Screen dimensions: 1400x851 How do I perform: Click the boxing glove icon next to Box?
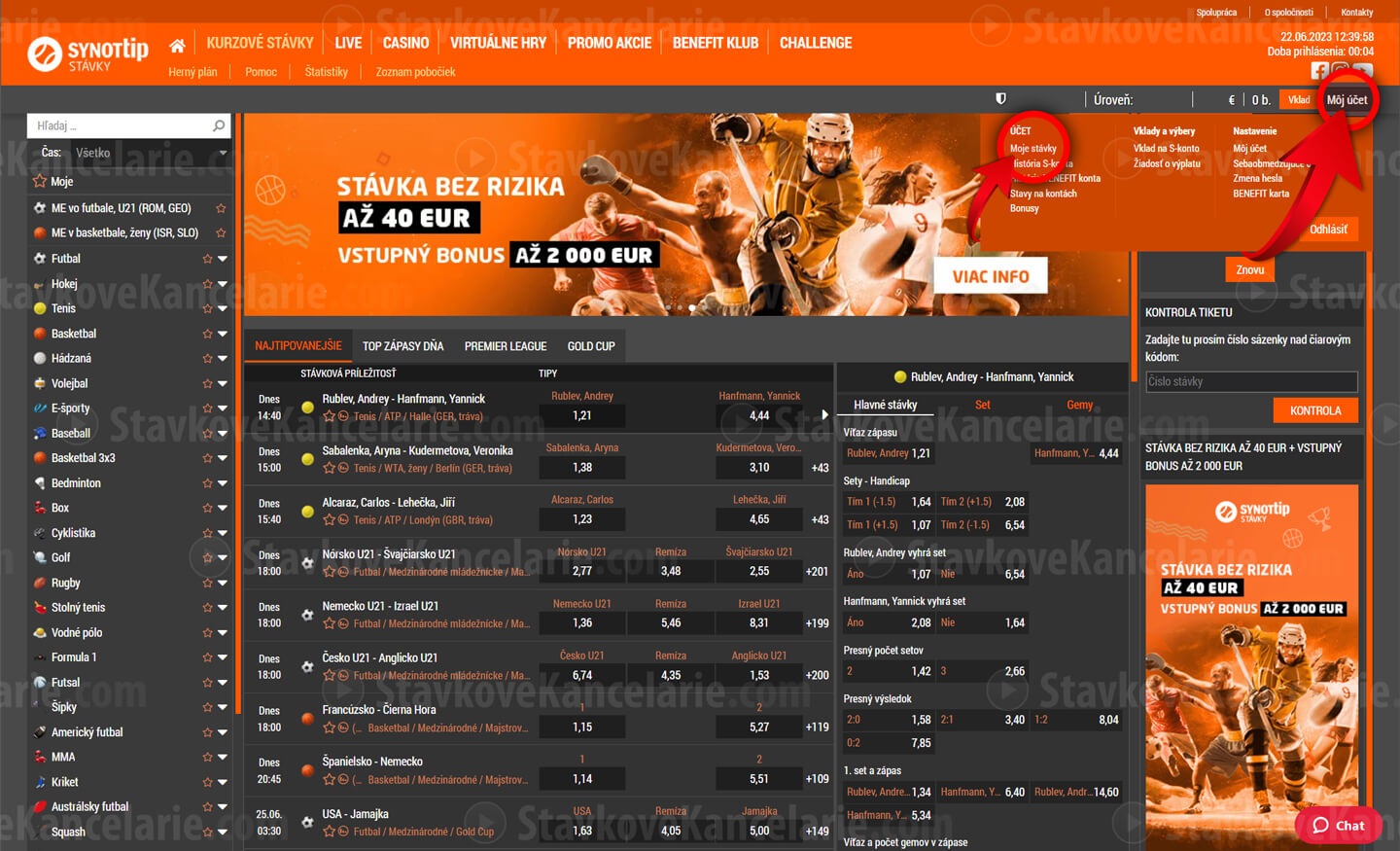pos(40,508)
